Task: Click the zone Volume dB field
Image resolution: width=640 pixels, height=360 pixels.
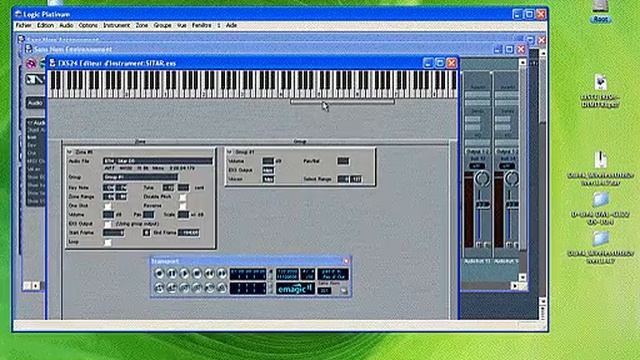Action: 108,215
